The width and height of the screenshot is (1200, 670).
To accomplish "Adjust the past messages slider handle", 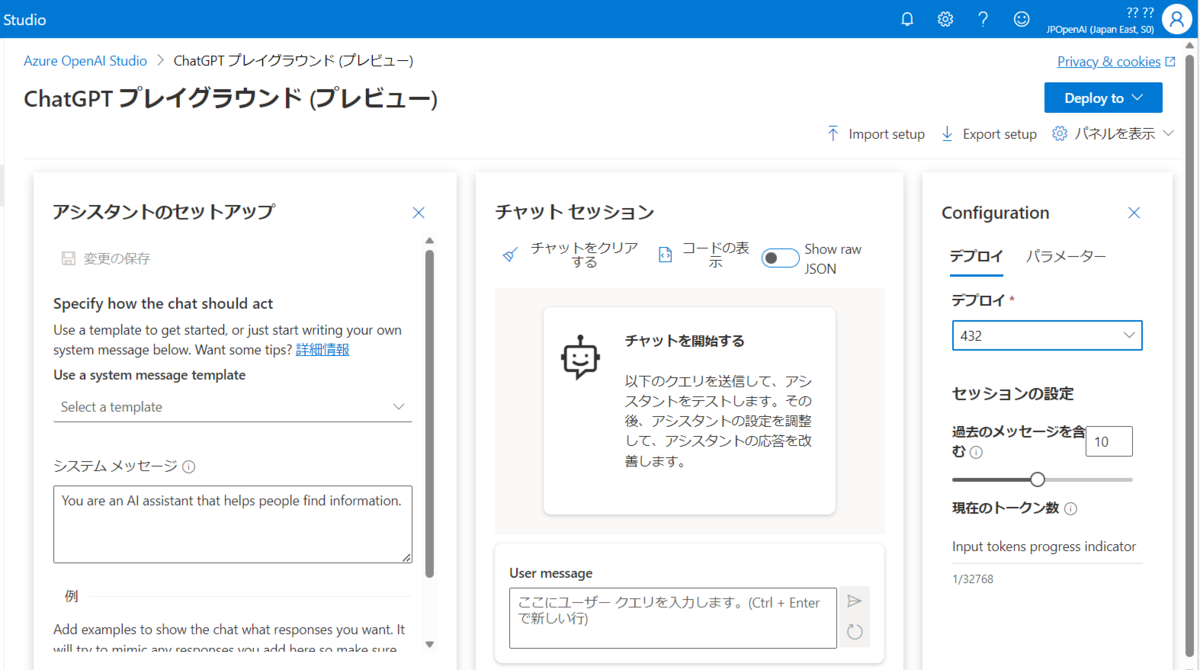I will 1037,480.
